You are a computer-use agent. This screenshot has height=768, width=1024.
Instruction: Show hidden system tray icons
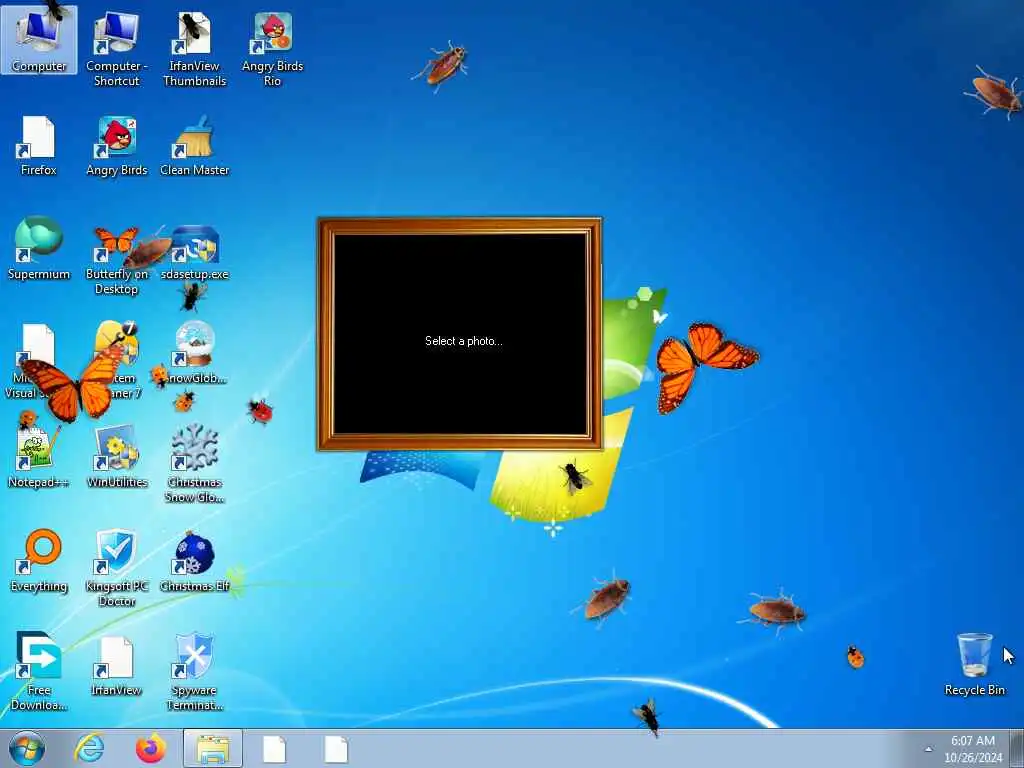click(x=928, y=749)
